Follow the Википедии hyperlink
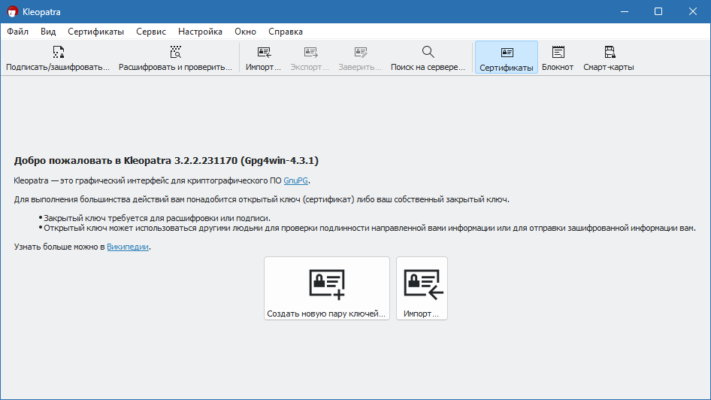This screenshot has width=711, height=400. [127, 247]
